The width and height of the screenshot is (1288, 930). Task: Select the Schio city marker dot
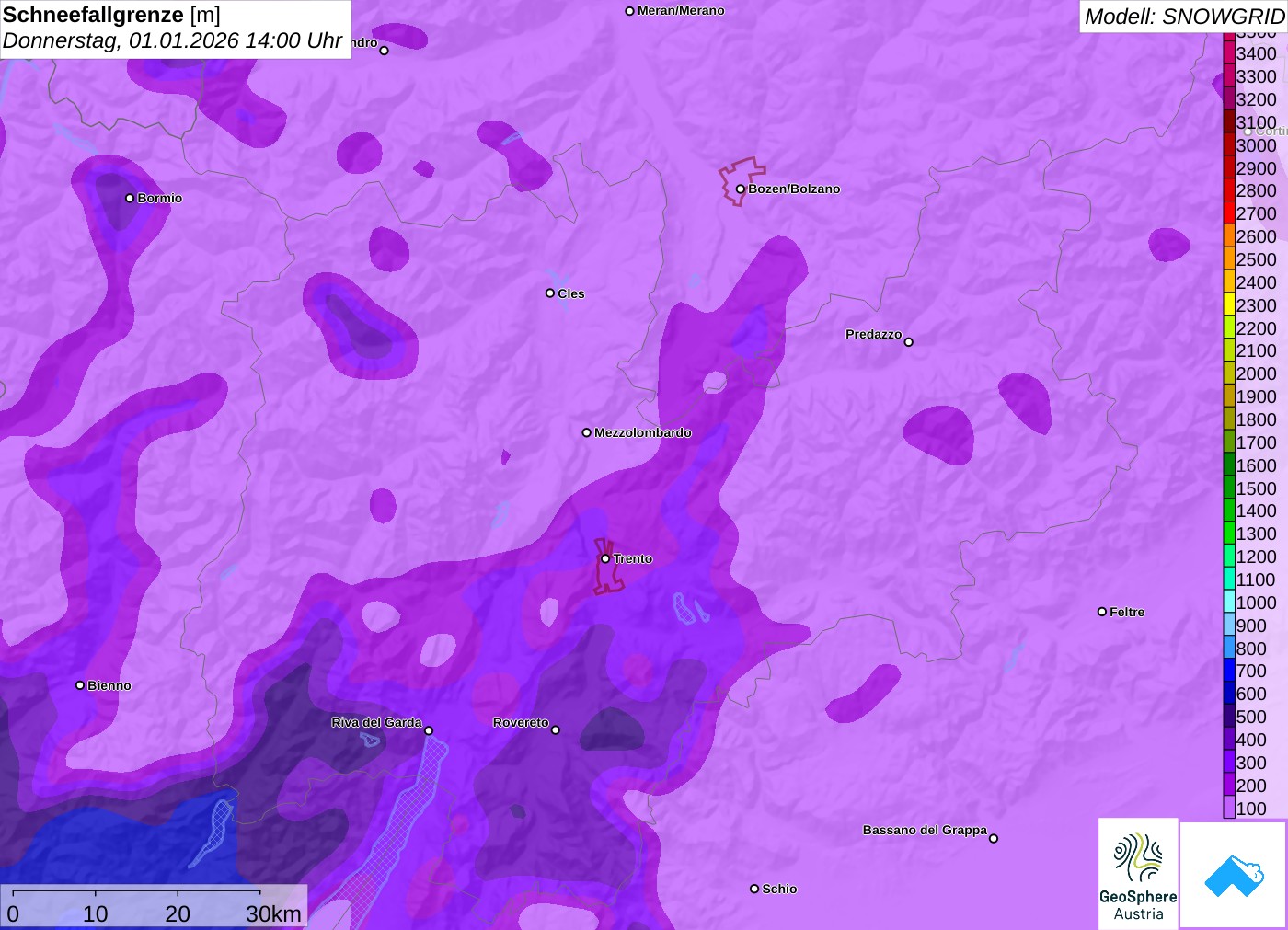tap(754, 889)
